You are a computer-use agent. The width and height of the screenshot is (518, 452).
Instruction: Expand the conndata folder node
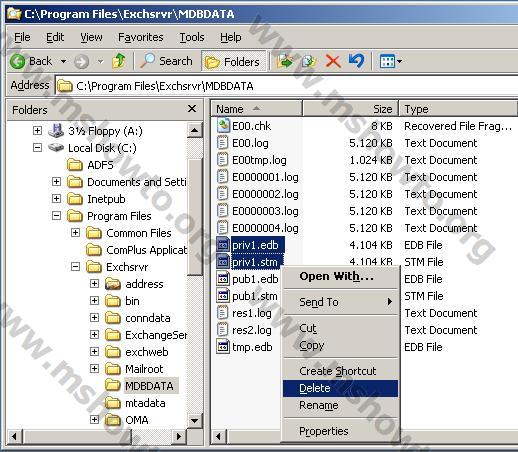pyautogui.click(x=94, y=317)
